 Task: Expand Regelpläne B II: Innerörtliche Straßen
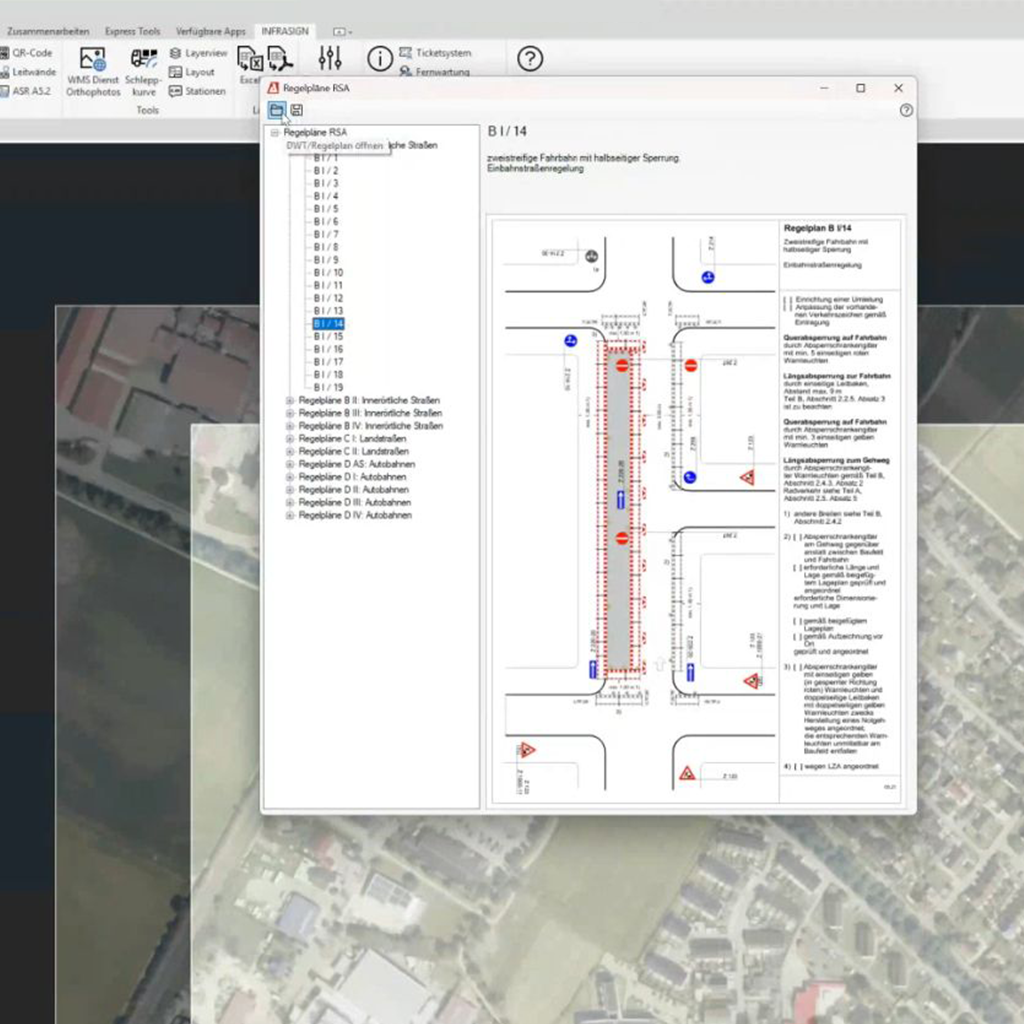click(x=291, y=400)
